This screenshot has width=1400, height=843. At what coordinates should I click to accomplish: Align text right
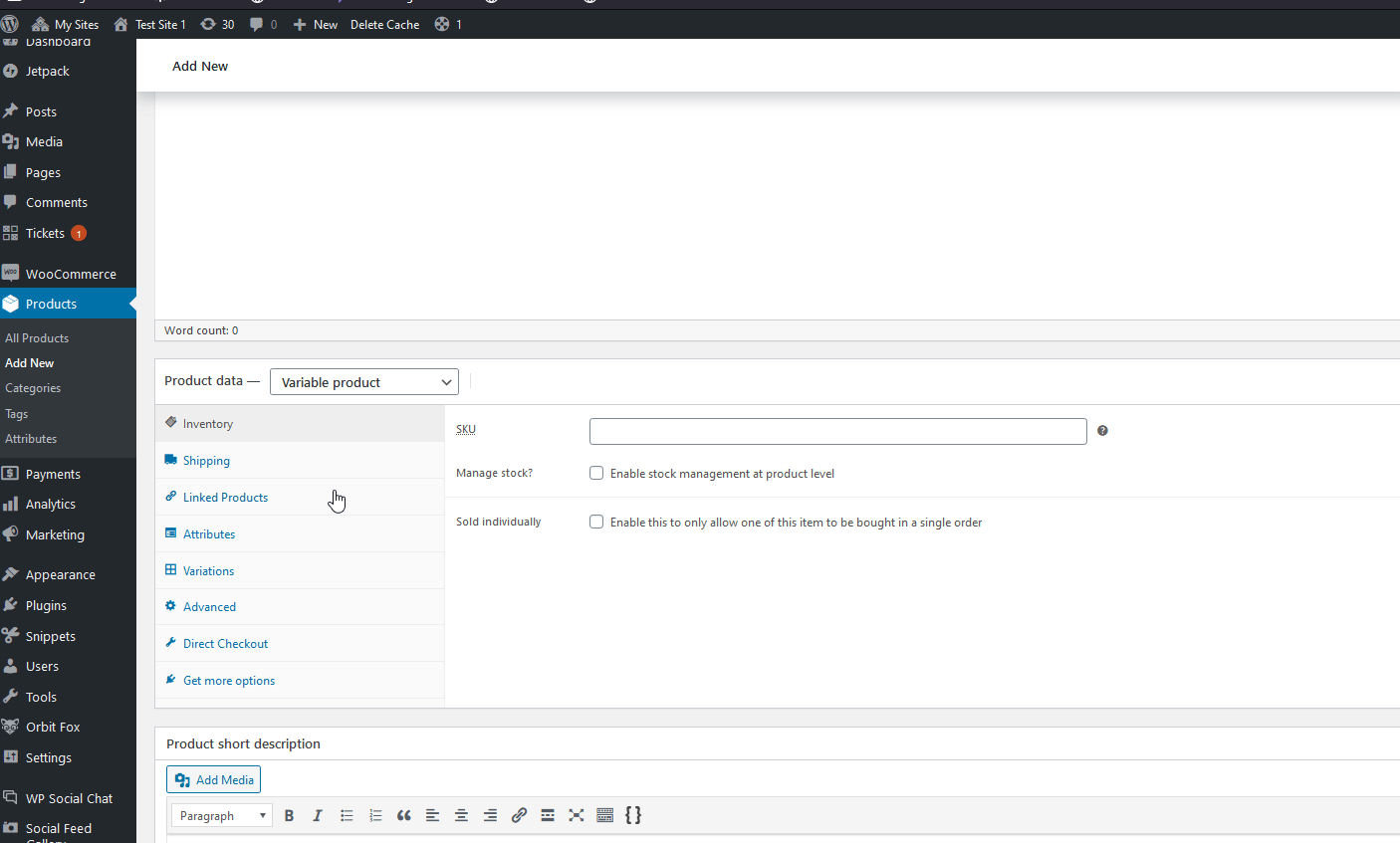pyautogui.click(x=490, y=815)
